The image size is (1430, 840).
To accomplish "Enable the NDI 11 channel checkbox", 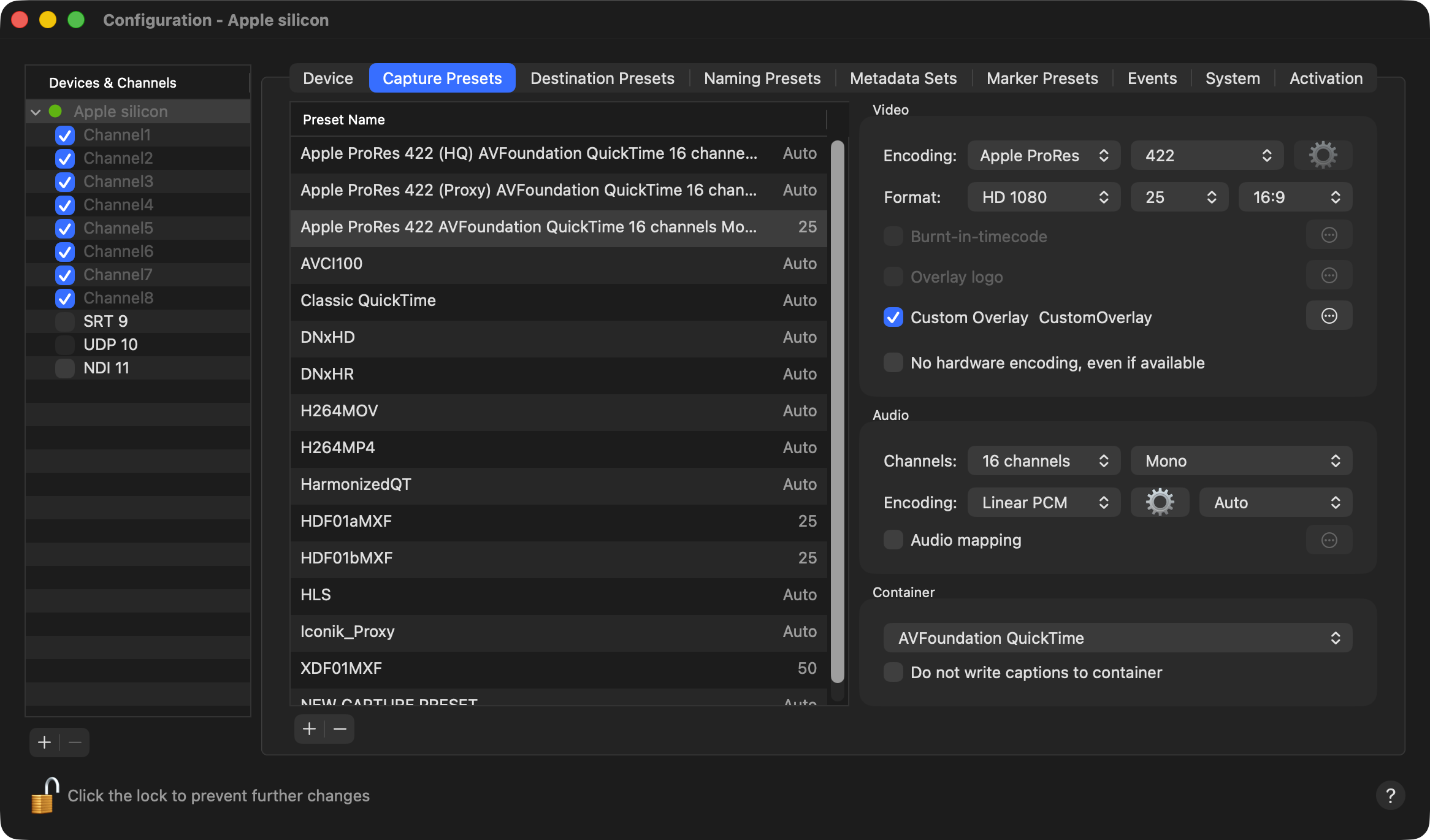I will pos(64,368).
